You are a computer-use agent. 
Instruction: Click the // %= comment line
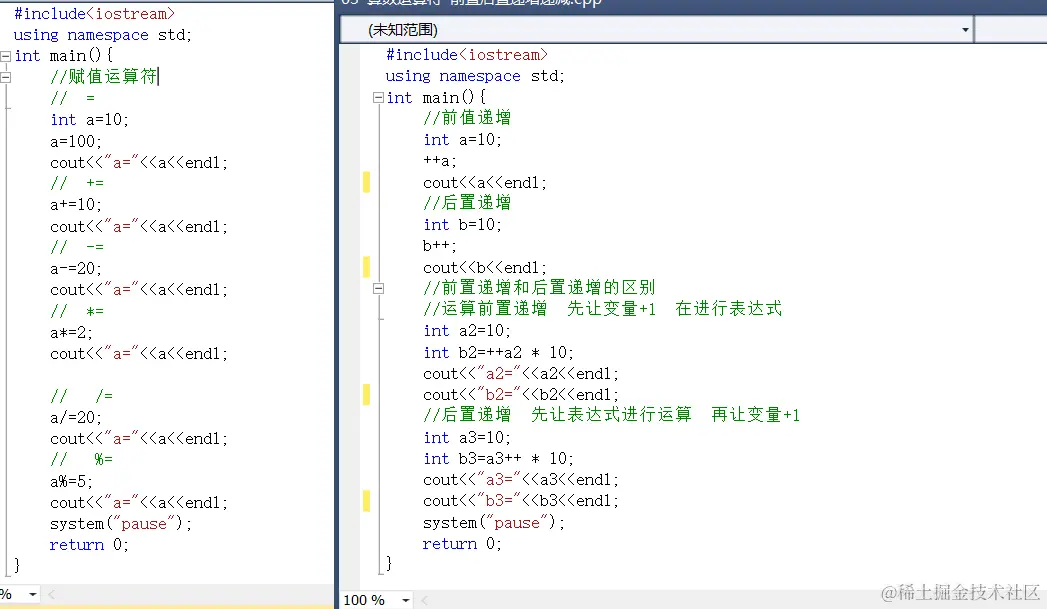pos(81,460)
